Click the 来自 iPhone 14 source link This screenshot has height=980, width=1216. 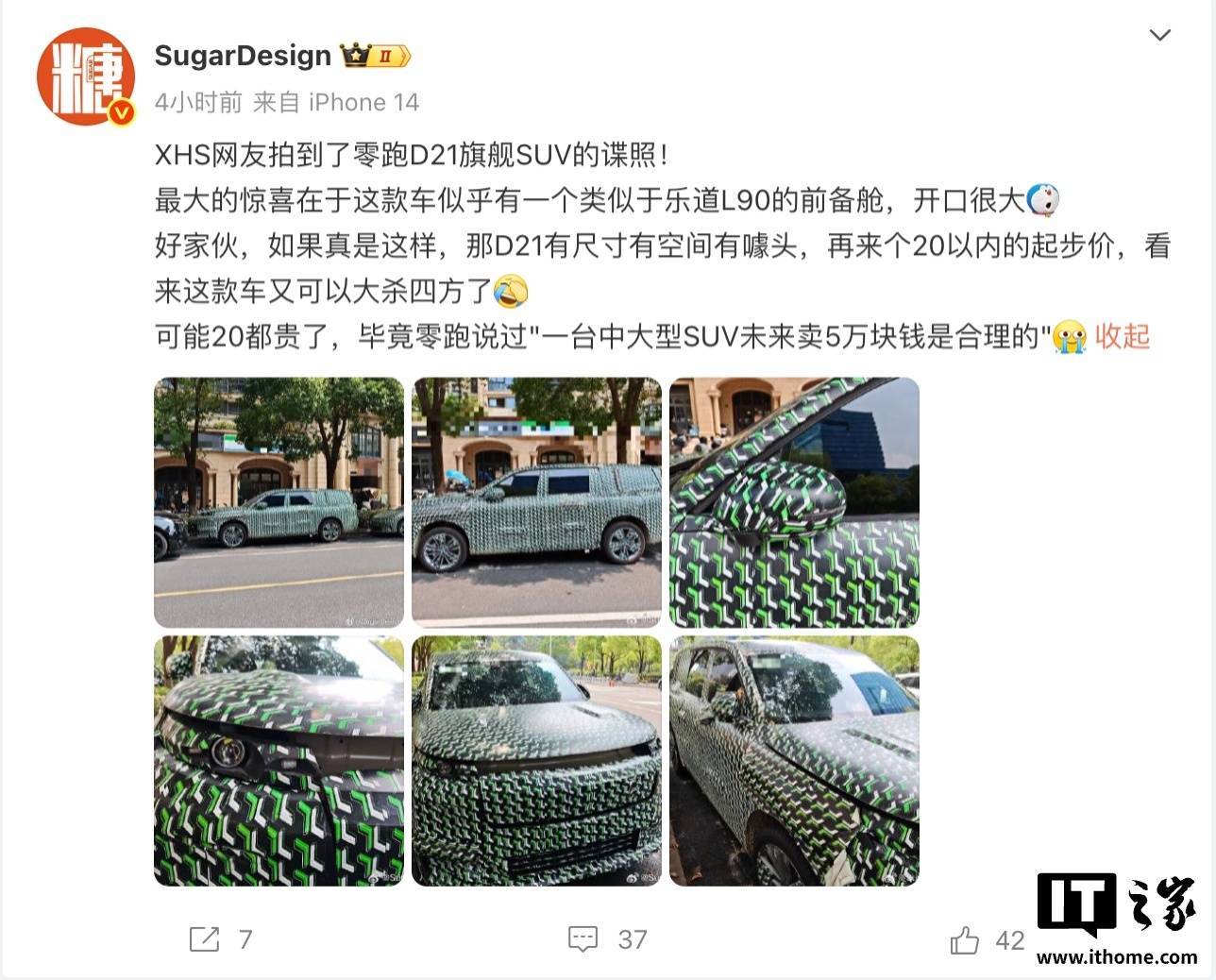(336, 102)
